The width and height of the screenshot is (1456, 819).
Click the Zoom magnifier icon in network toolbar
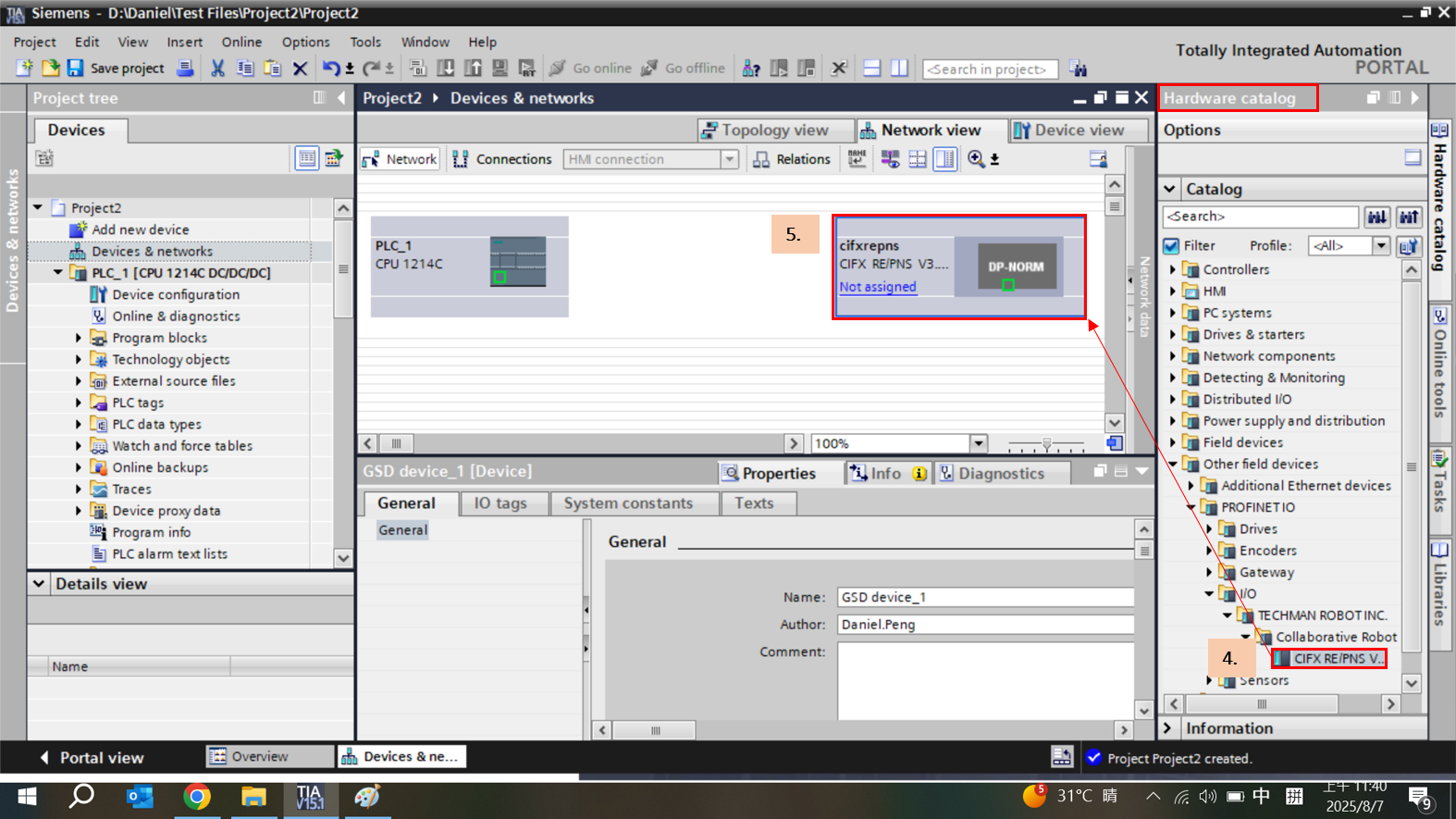[976, 159]
